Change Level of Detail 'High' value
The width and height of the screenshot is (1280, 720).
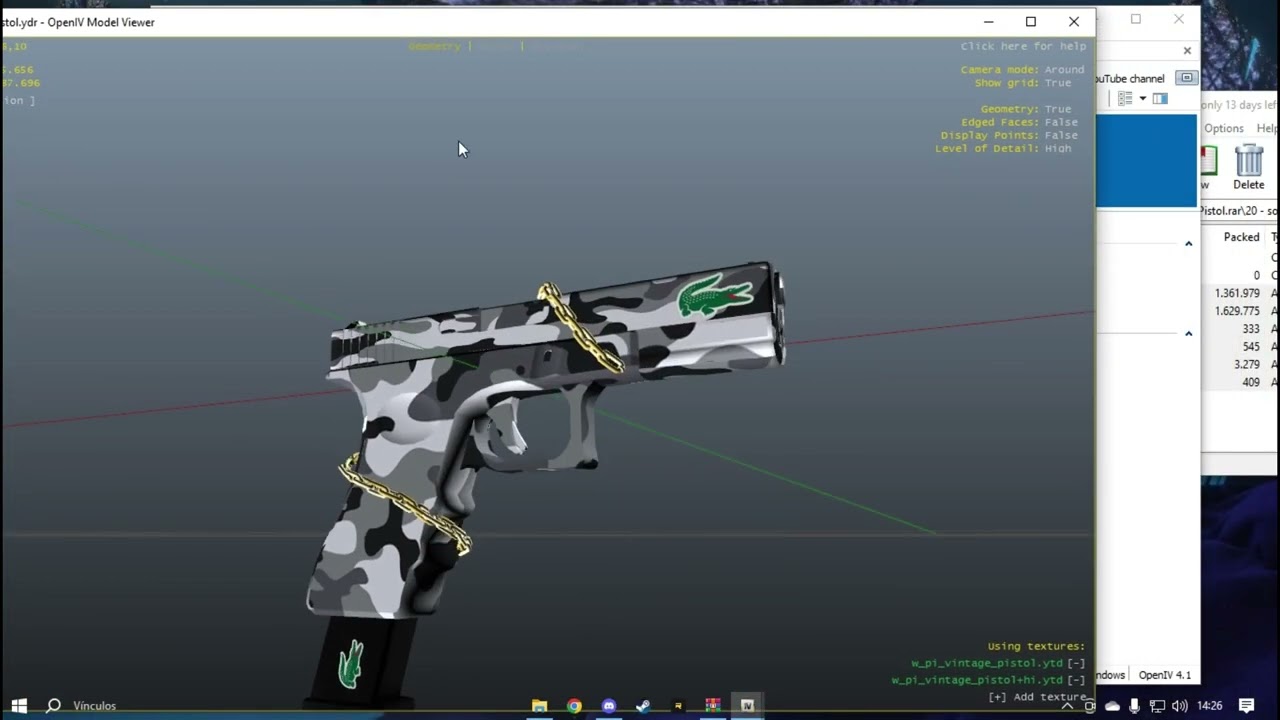point(1058,148)
